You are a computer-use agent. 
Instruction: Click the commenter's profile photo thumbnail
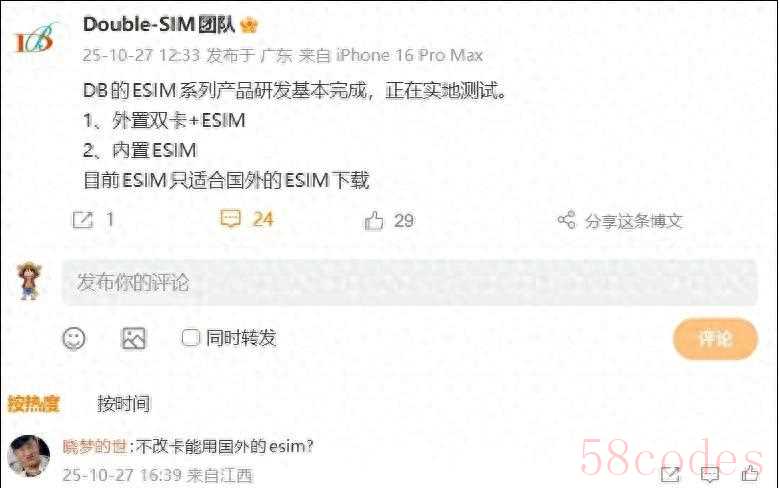coord(29,456)
